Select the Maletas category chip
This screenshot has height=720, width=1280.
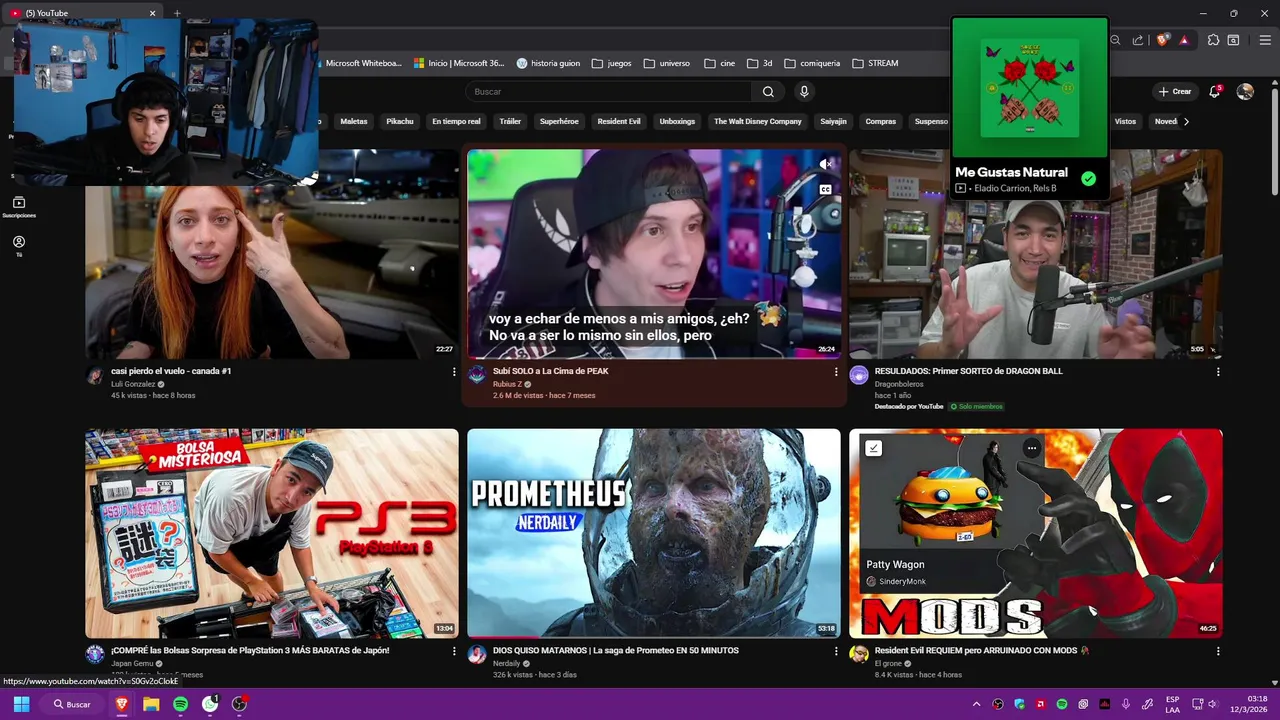354,121
